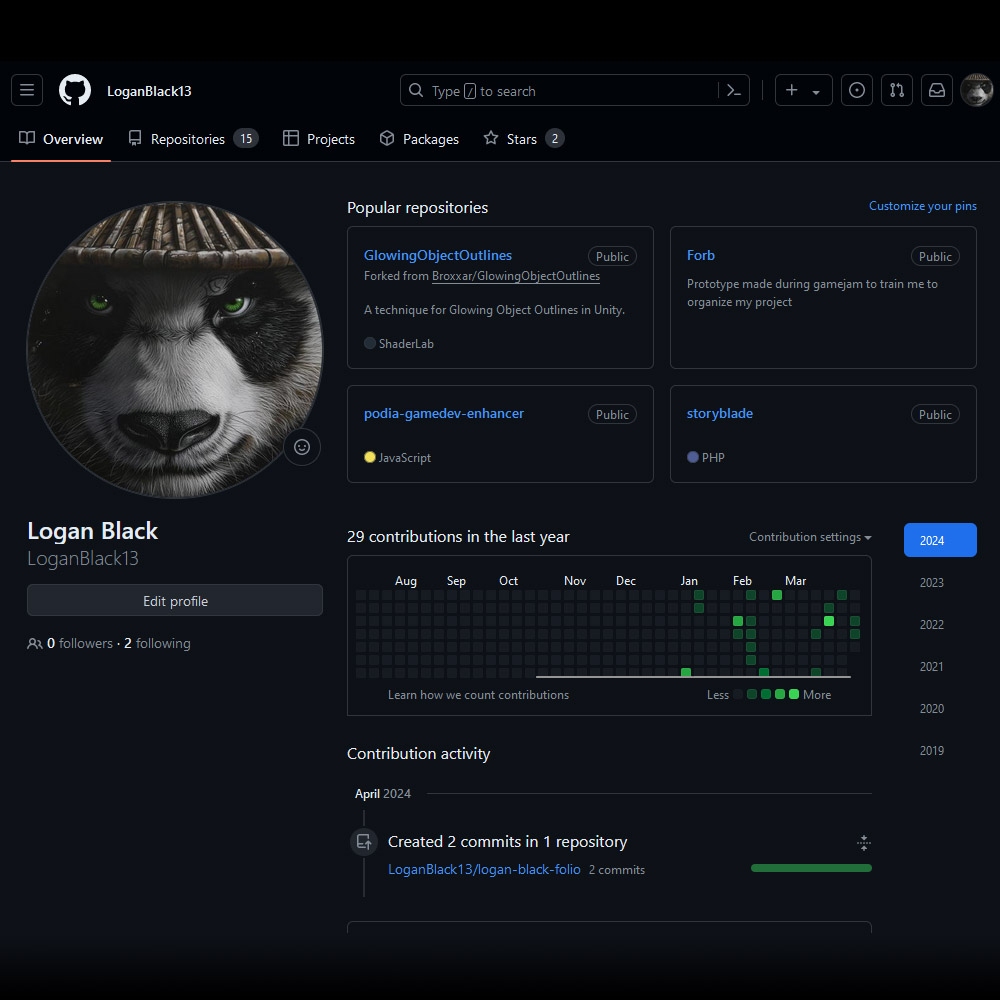Click the set status smiley icon
Screen dimensions: 1000x1000
[x=302, y=447]
